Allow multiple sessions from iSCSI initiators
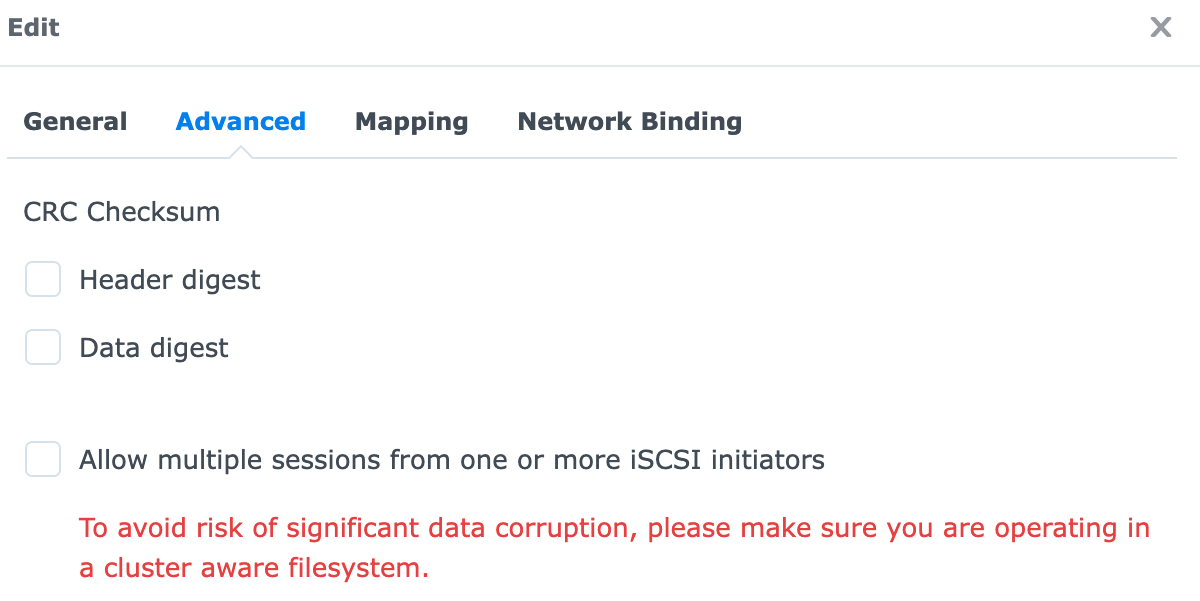This screenshot has width=1200, height=601. click(43, 459)
